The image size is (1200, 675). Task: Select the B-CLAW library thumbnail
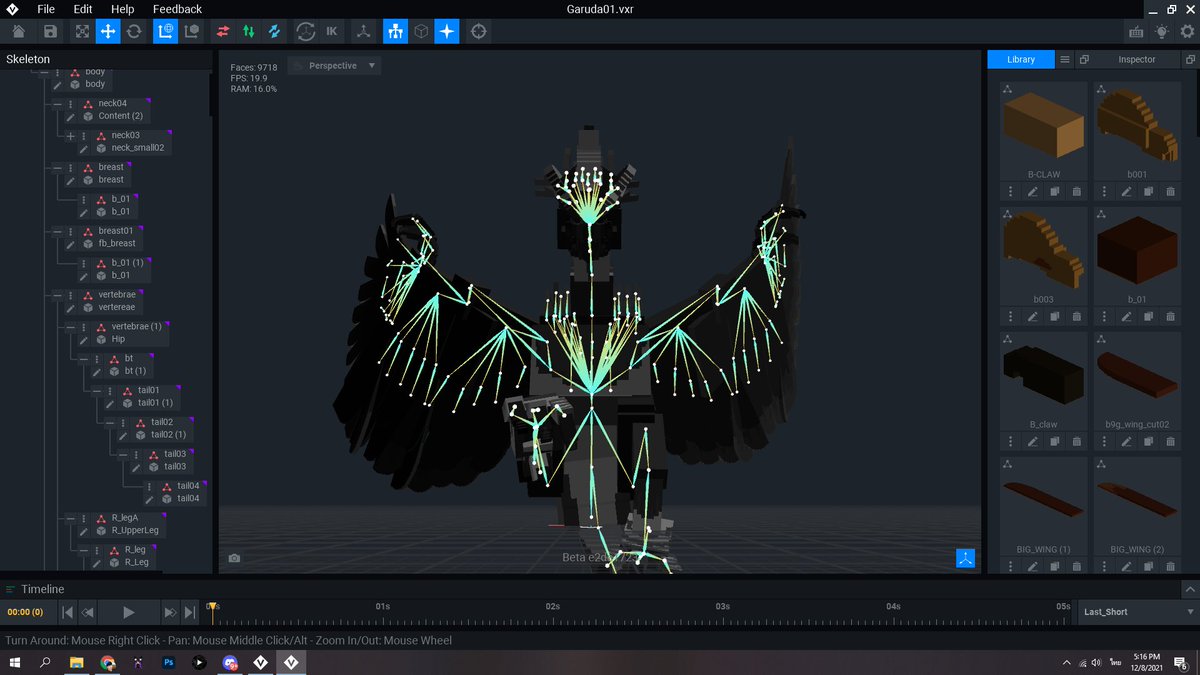[x=1043, y=125]
